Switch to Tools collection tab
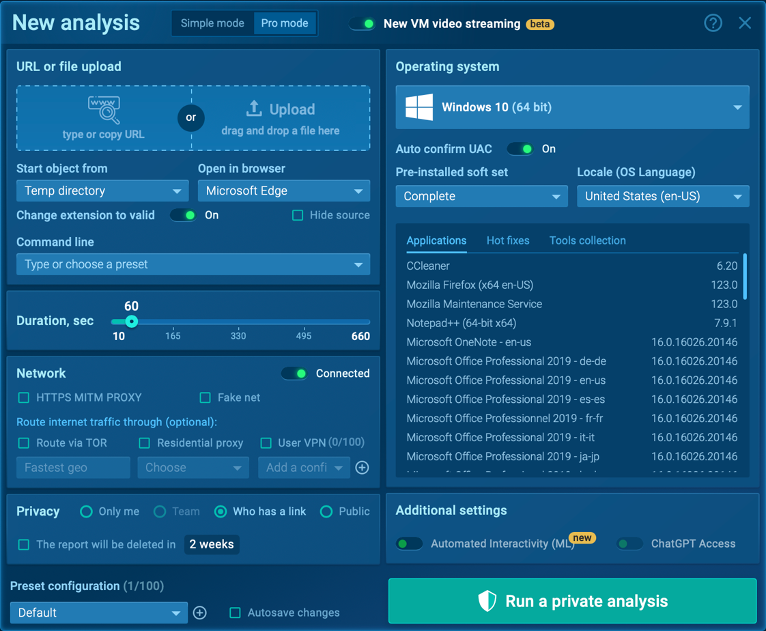Screen dimensions: 766x631 click(x=587, y=240)
